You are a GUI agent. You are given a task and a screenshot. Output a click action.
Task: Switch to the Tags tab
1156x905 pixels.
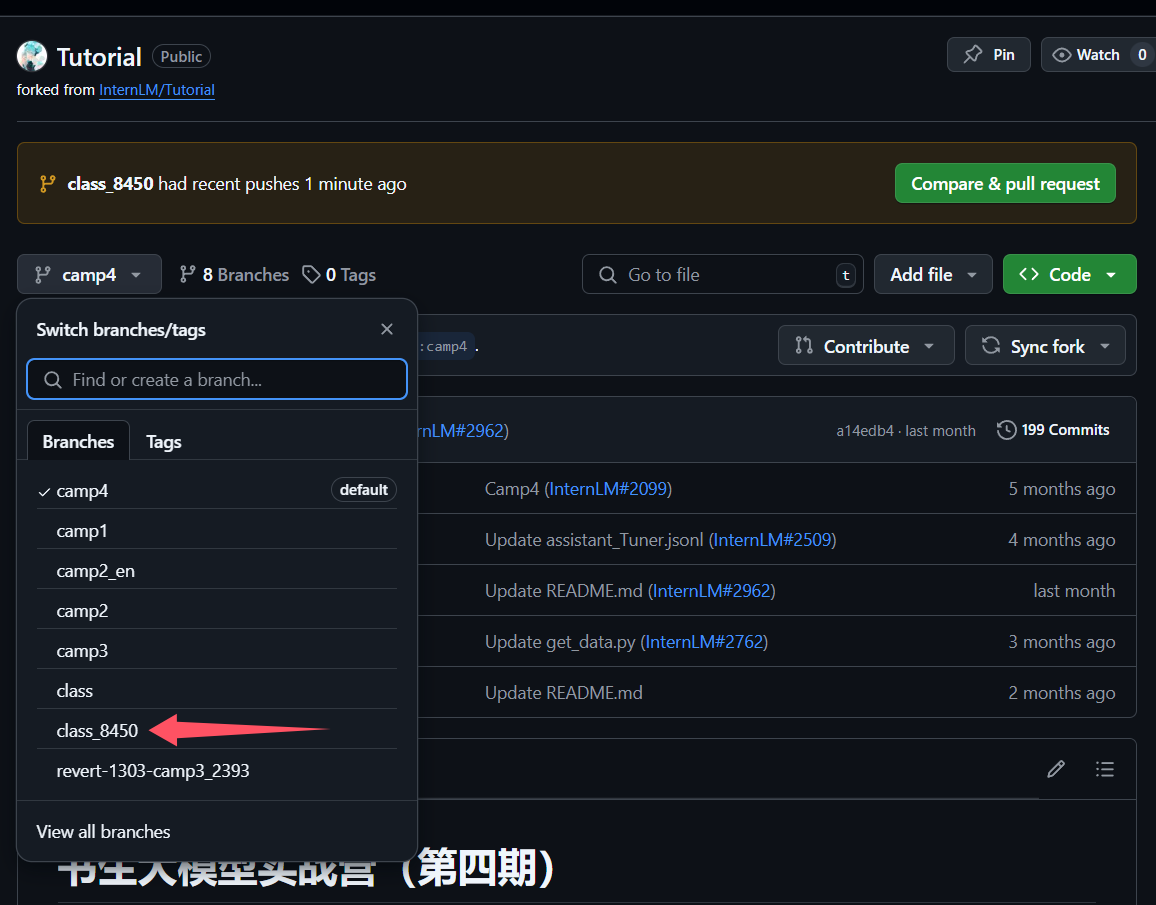164,441
